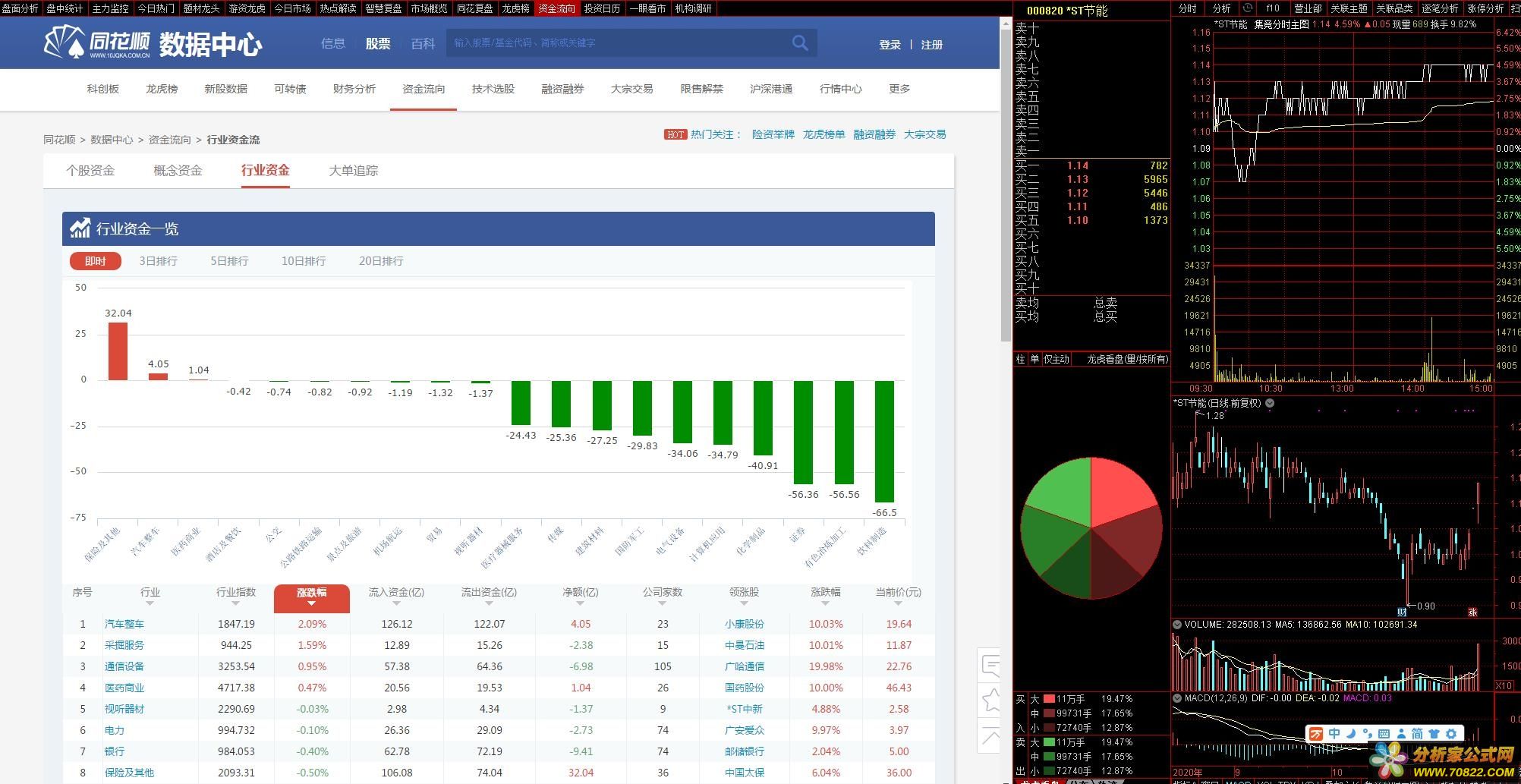Click the 险资举牌 hot topic link

click(x=773, y=134)
